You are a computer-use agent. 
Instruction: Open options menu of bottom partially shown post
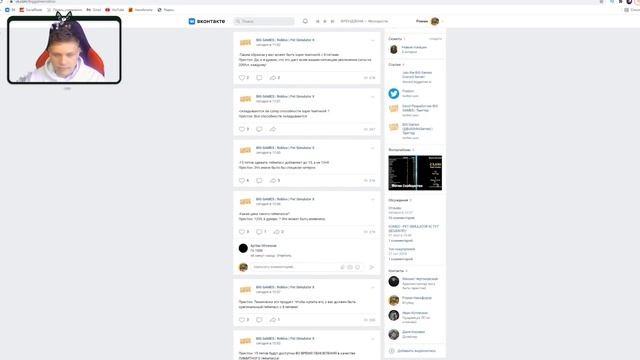pos(372,339)
